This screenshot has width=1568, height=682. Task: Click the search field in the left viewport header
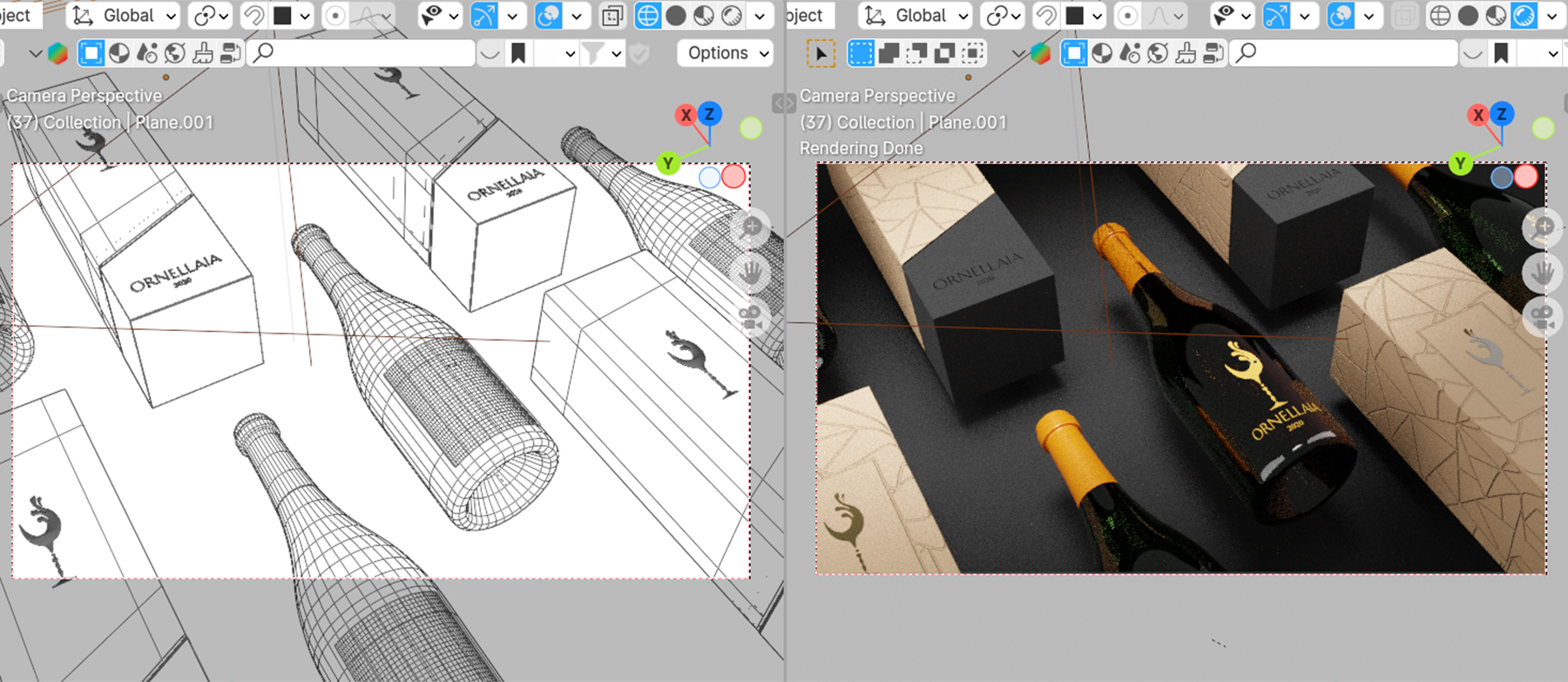[x=366, y=54]
